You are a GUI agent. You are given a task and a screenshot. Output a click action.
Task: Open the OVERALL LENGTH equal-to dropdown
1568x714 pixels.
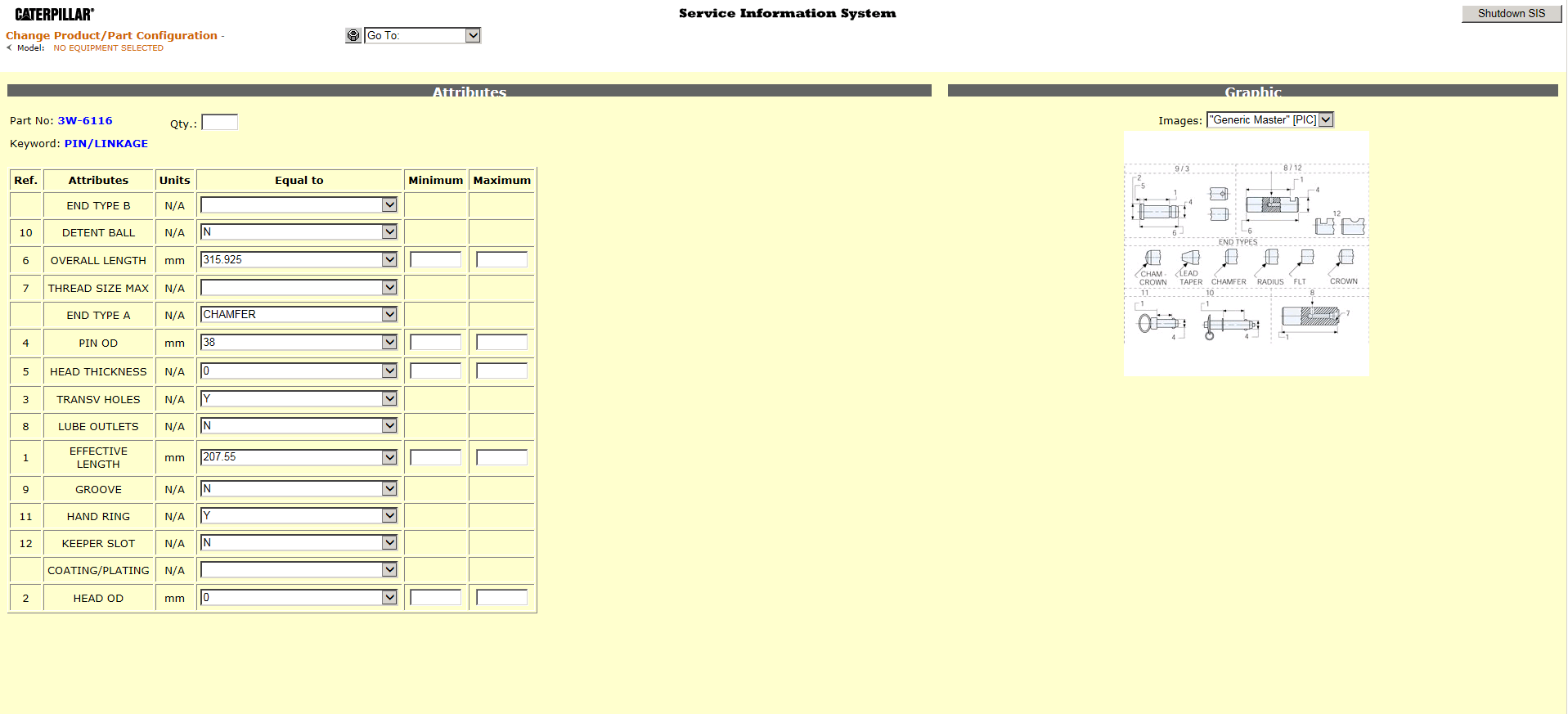click(x=299, y=259)
